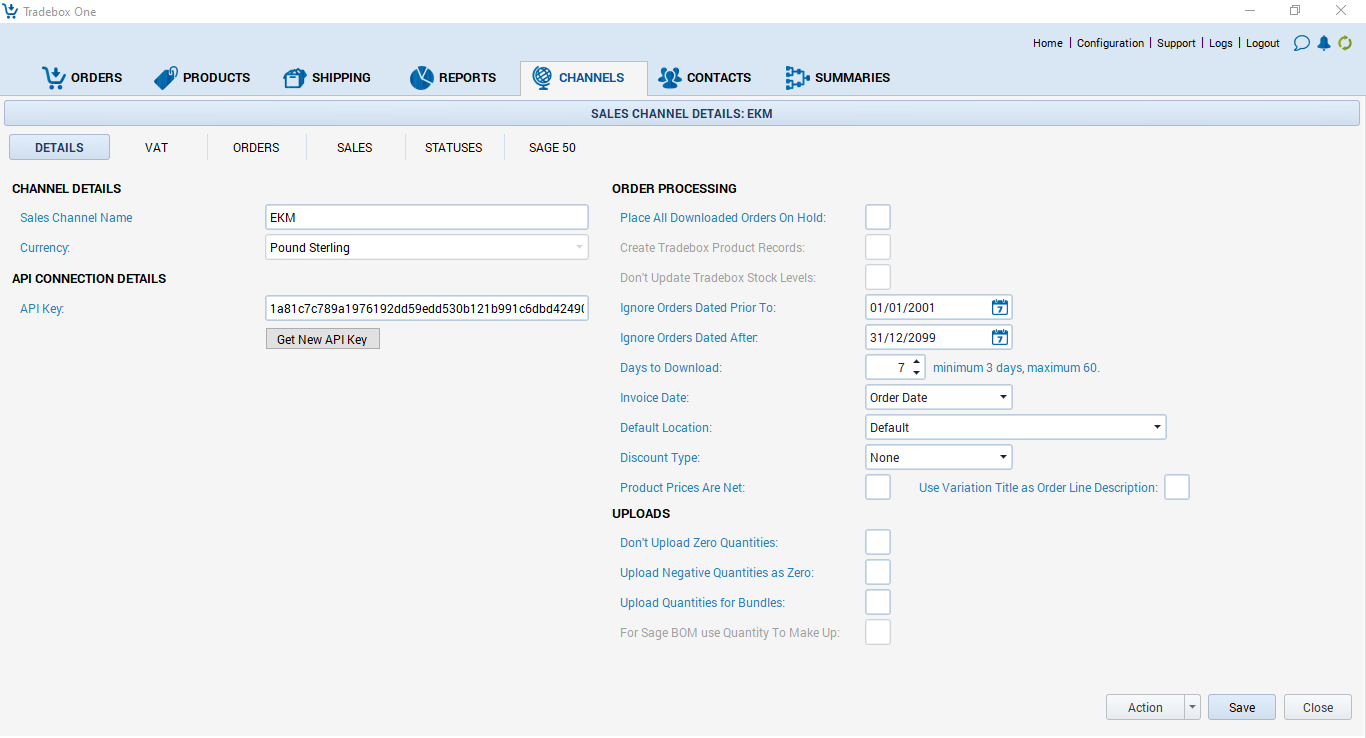Image resolution: width=1366 pixels, height=738 pixels.
Task: Open the Logs link
Action: coord(1220,43)
